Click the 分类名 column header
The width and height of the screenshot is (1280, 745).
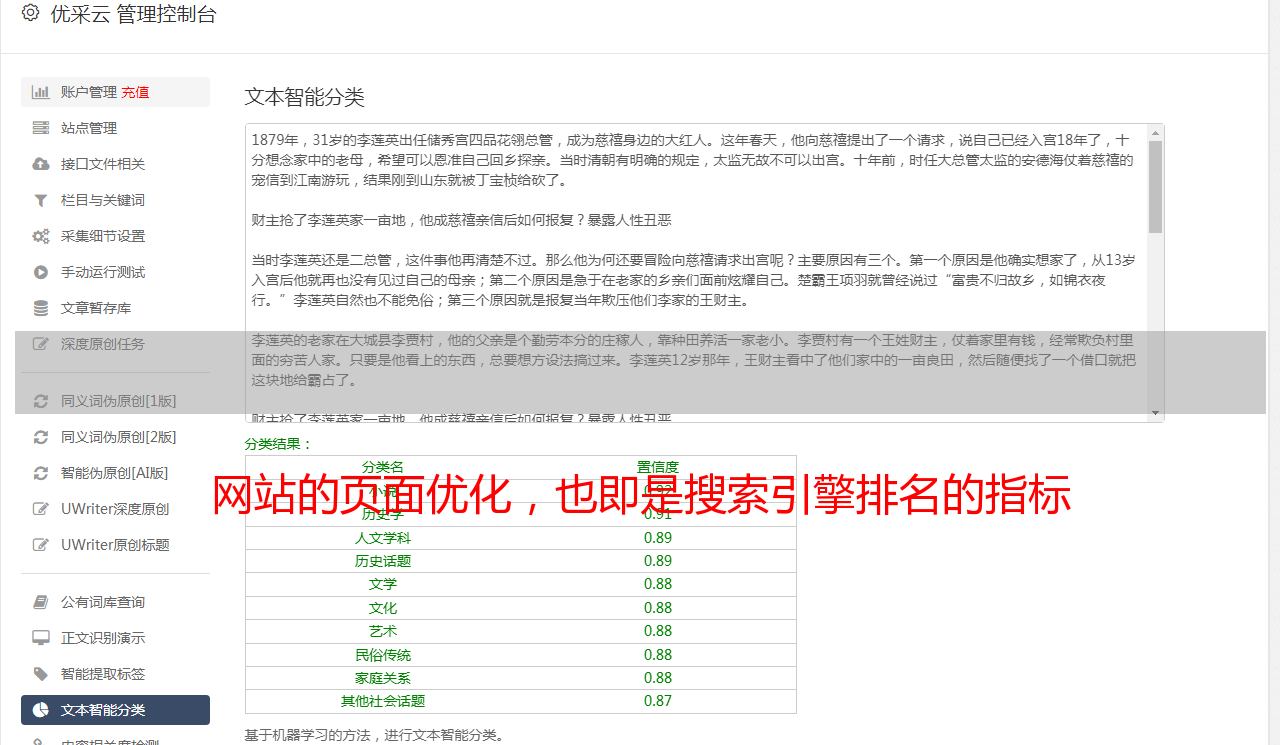(x=383, y=467)
